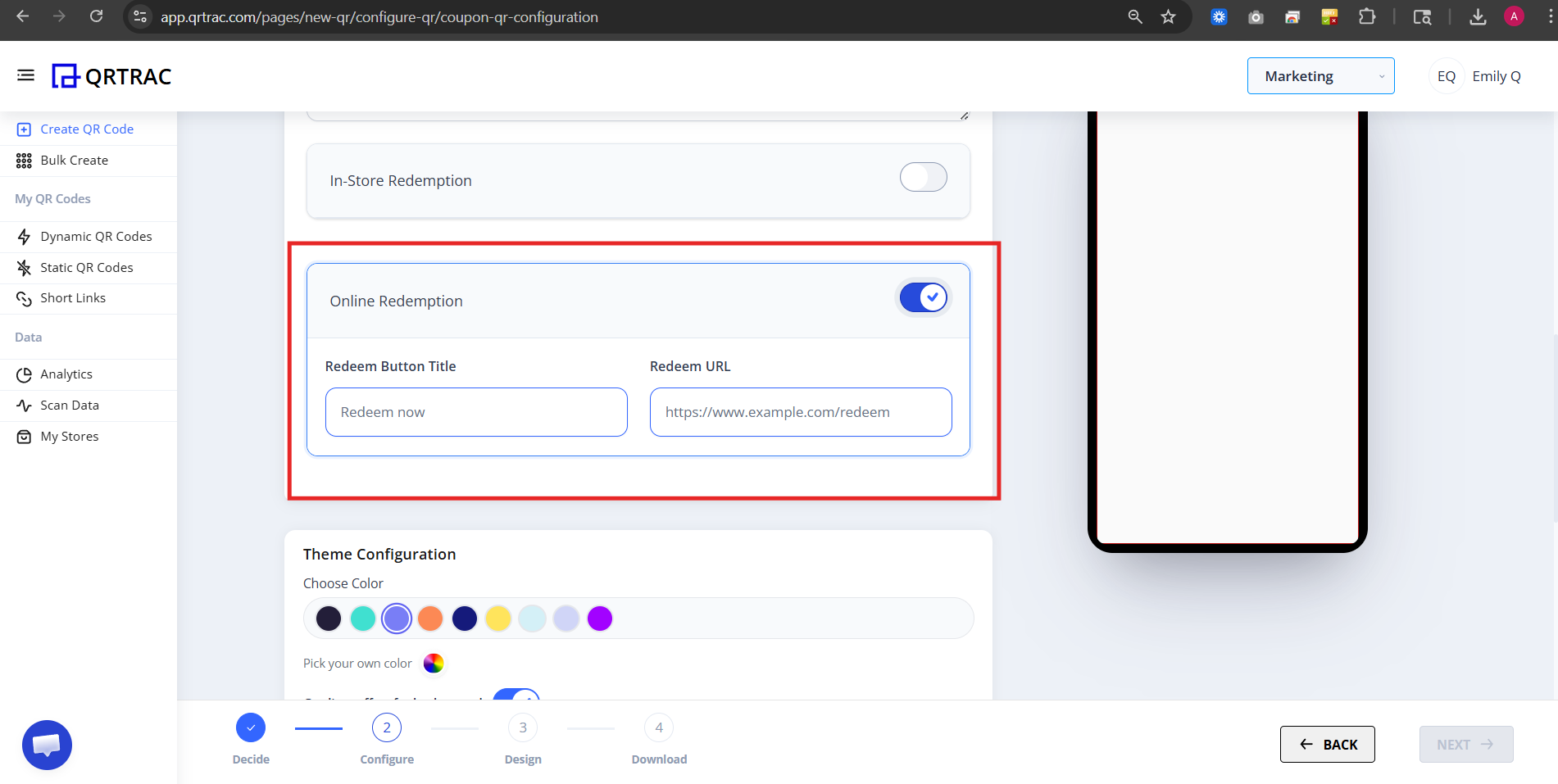Open the browser profile menu

(1513, 16)
